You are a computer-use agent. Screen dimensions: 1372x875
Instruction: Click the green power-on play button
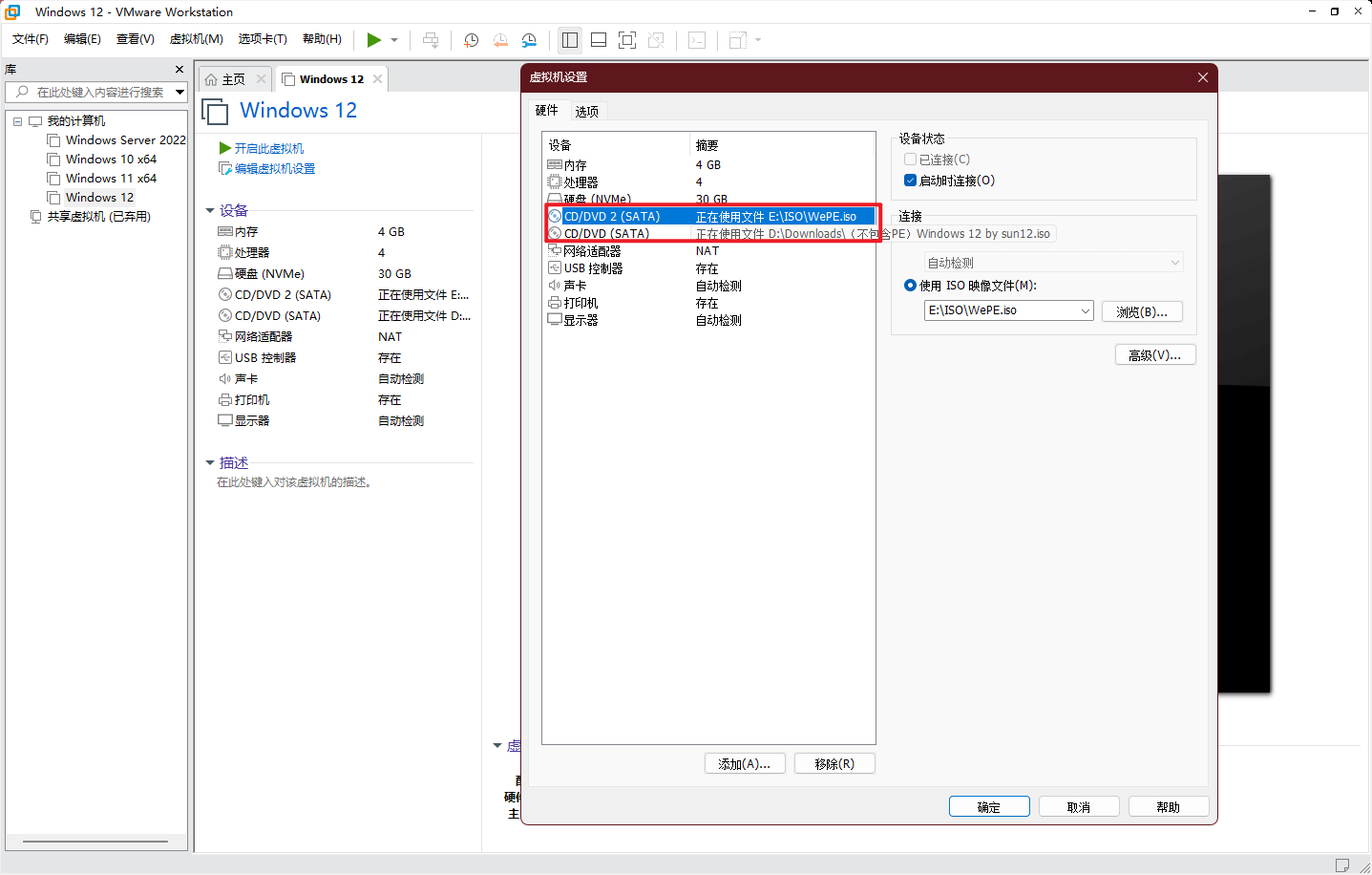(373, 40)
